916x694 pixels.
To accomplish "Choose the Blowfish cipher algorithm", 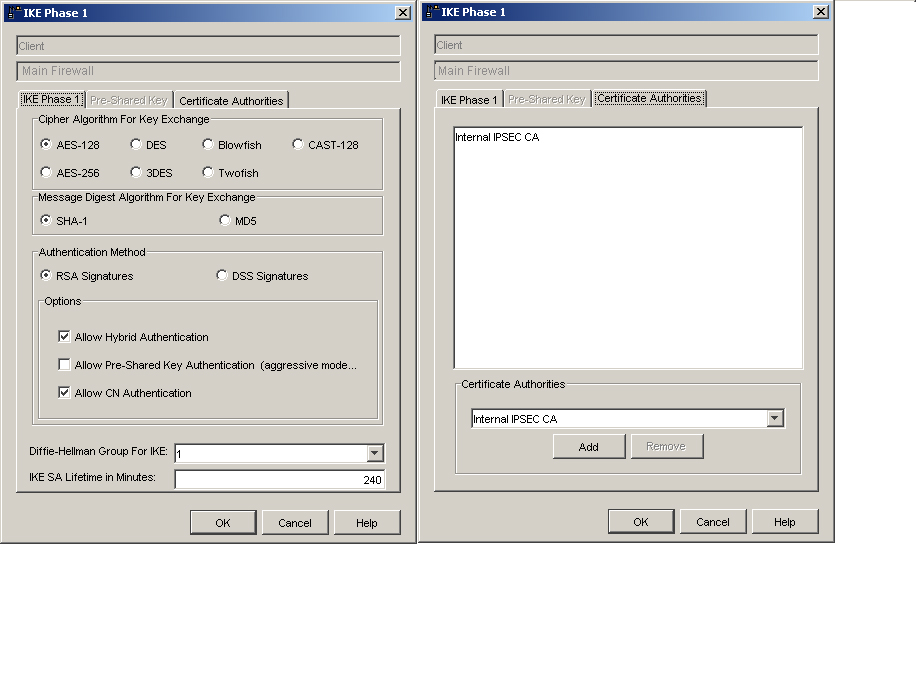I will click(208, 145).
